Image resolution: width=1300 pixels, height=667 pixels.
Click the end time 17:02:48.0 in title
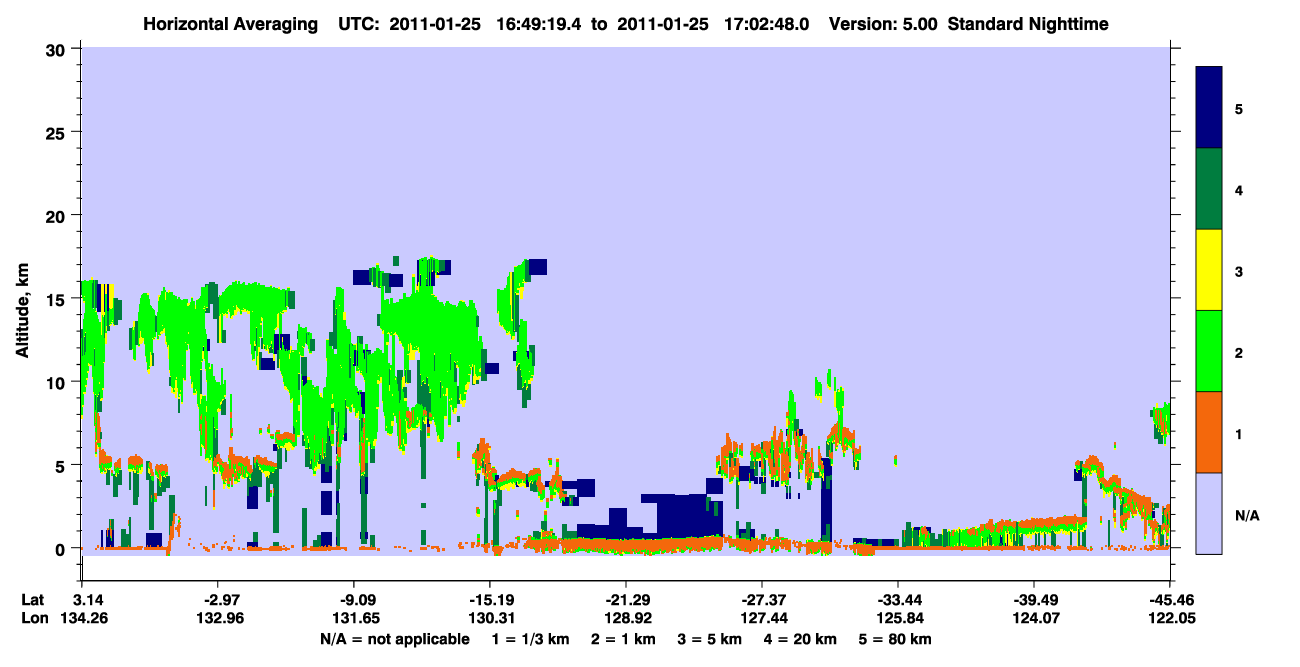pos(766,24)
